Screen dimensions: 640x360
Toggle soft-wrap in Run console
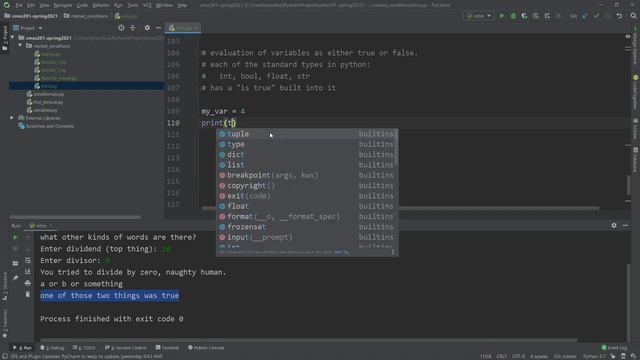tap(28, 260)
